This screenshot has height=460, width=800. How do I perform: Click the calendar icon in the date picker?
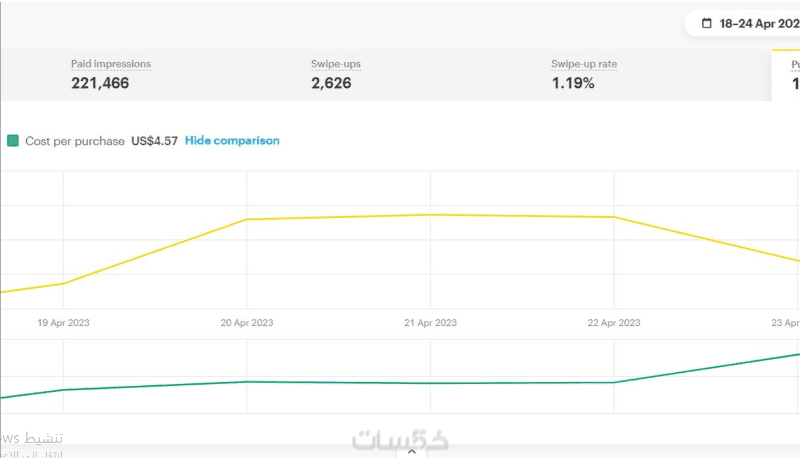pos(707,23)
